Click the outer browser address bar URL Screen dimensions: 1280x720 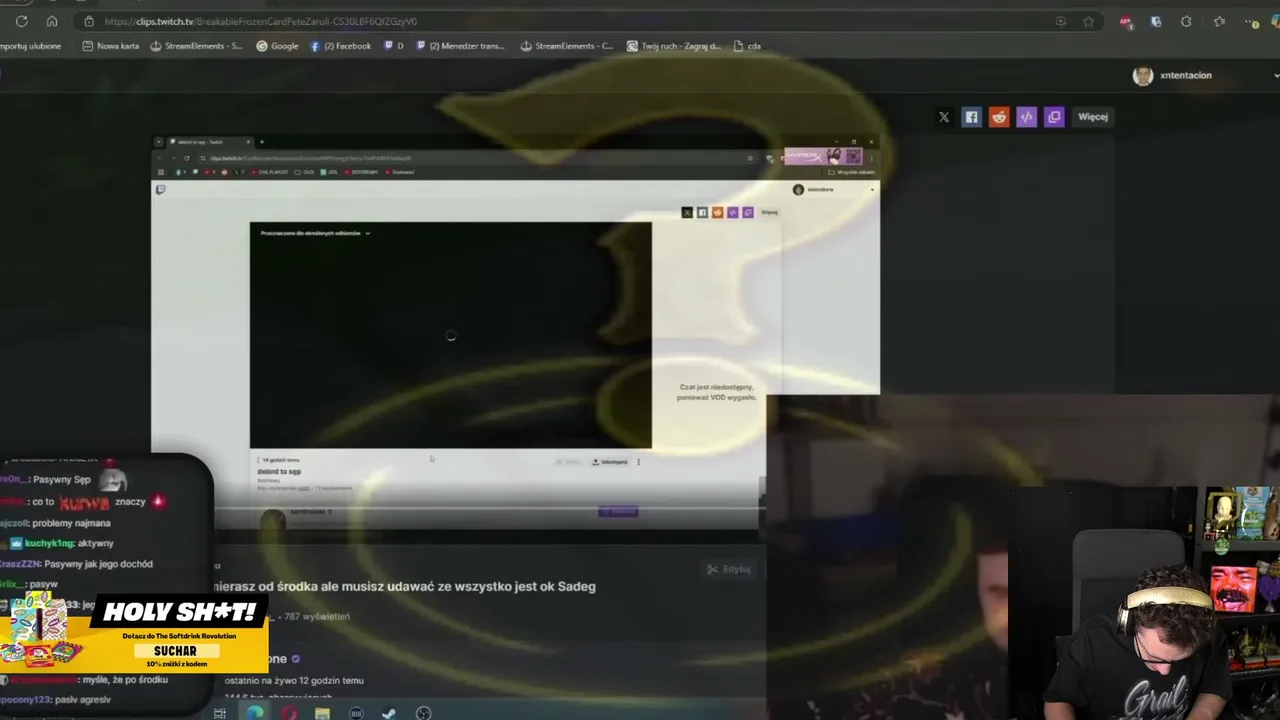260,21
